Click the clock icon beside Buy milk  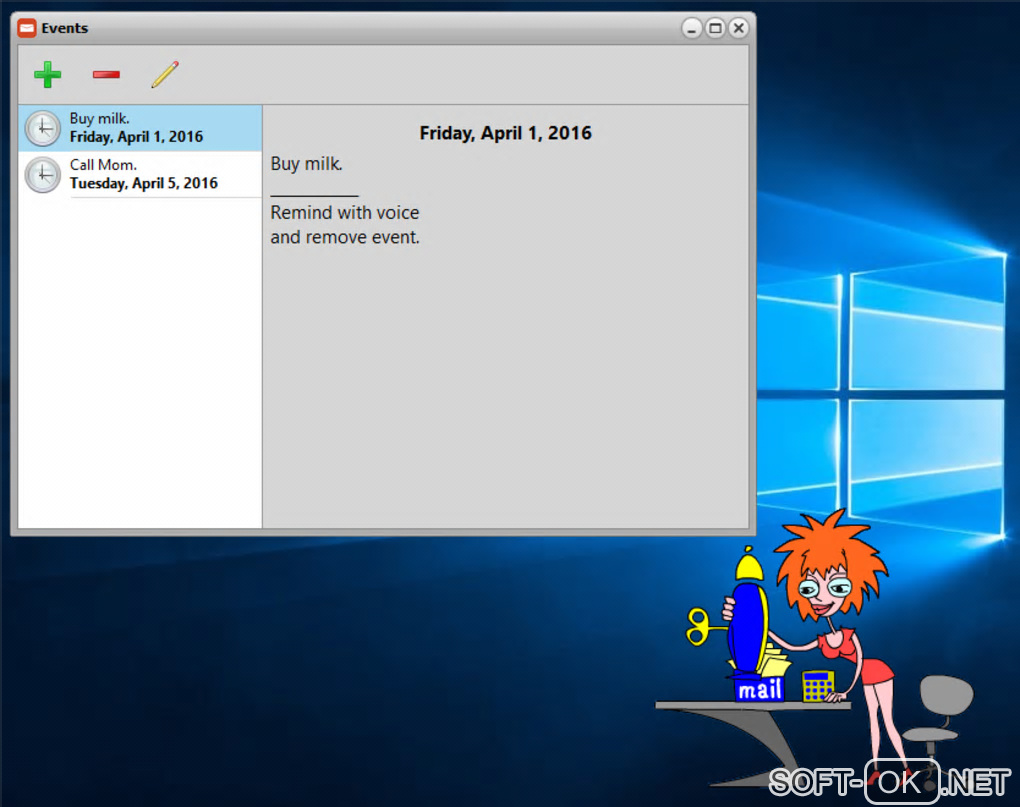(x=43, y=128)
